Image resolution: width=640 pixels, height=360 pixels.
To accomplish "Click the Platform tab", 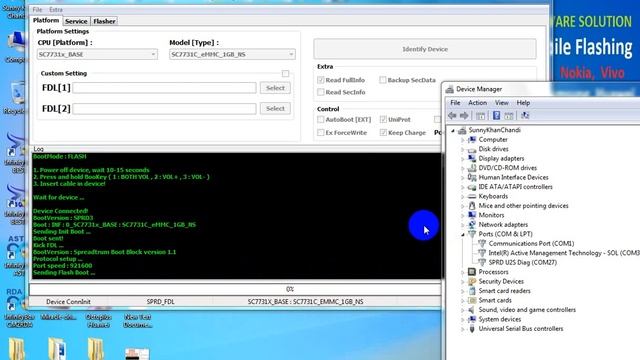I will (46, 20).
